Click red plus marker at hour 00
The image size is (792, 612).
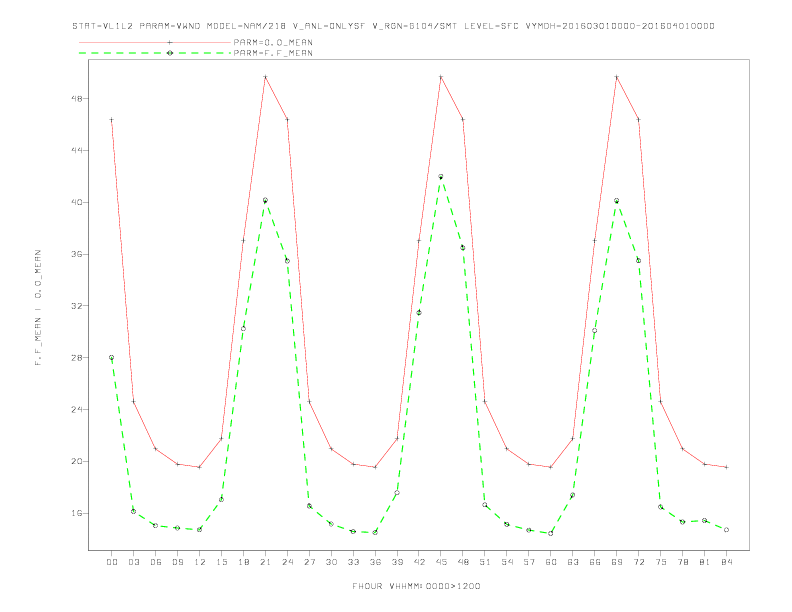112,120
